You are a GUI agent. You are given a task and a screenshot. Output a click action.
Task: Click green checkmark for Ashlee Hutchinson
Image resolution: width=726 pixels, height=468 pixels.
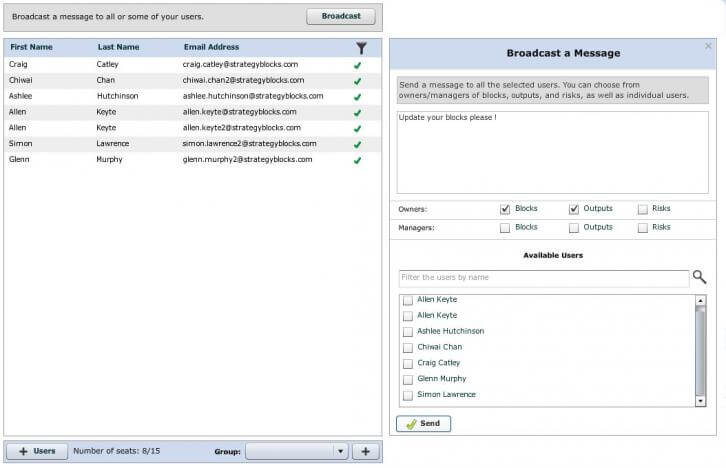[357, 97]
